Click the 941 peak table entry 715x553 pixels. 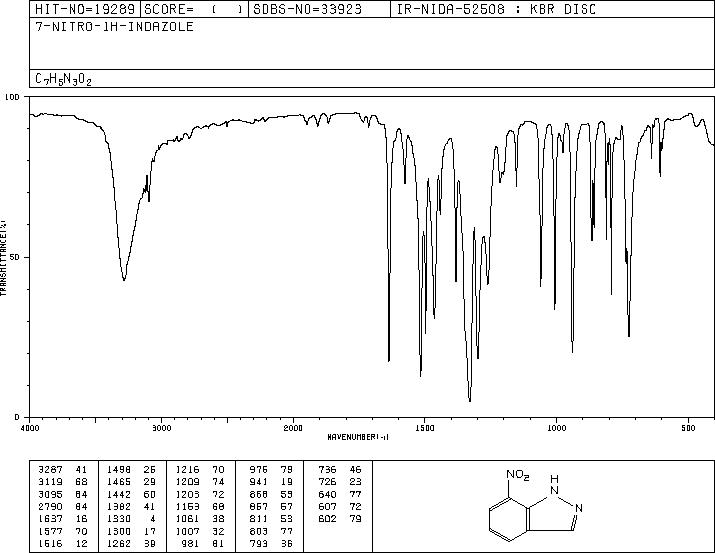(271, 482)
